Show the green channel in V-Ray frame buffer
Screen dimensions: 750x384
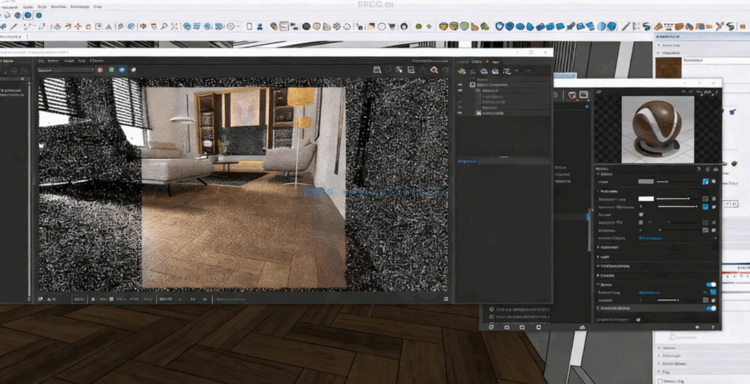[111, 70]
